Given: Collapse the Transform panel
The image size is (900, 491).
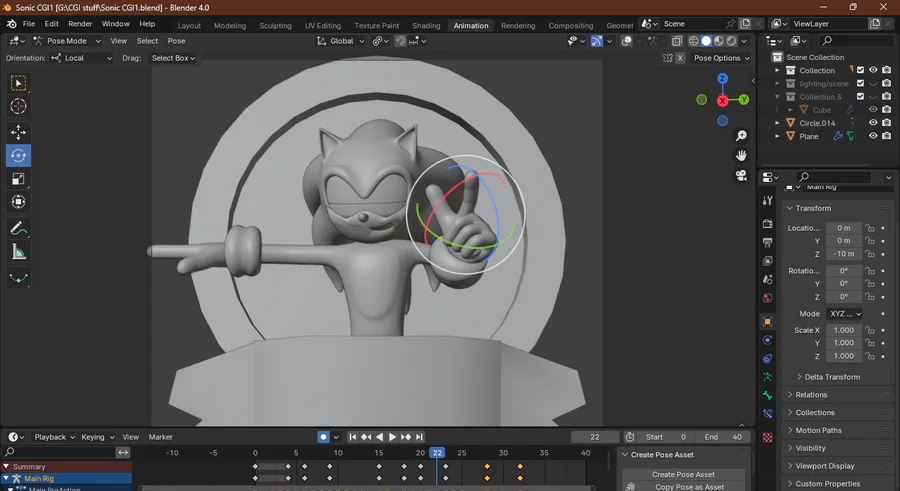Looking at the screenshot, I should tap(812, 208).
